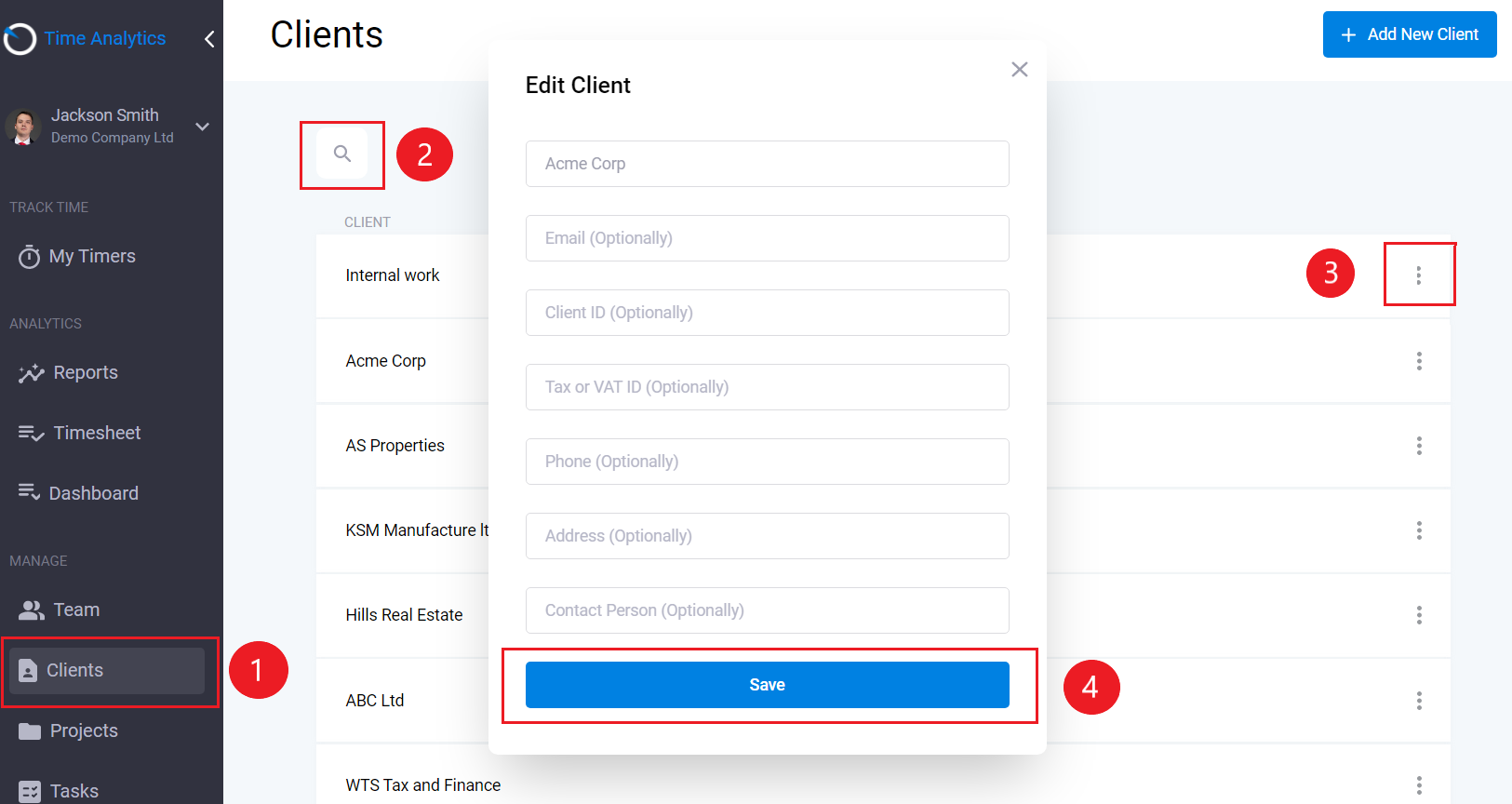Click the CLIENT column header
This screenshot has height=804, width=1512.
tap(368, 222)
